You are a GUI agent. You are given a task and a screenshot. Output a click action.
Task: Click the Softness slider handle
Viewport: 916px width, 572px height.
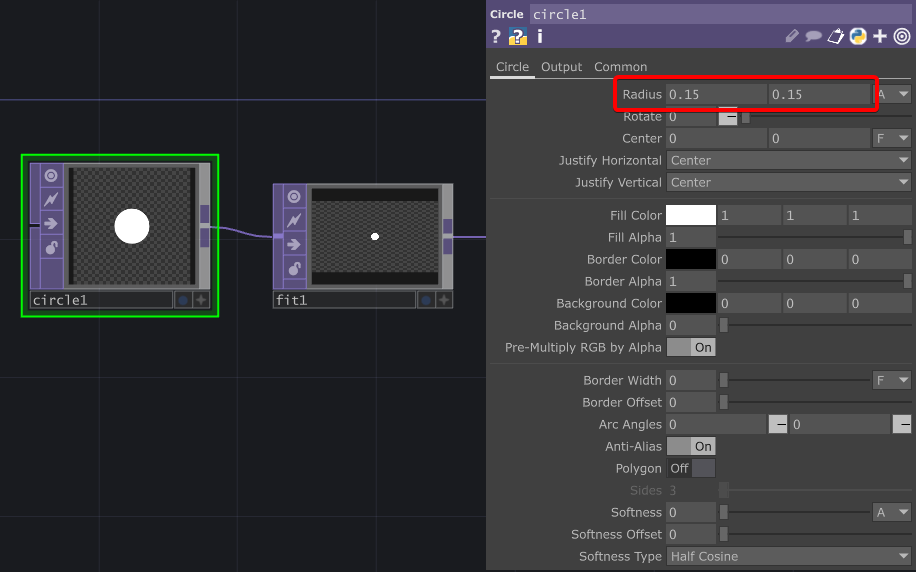(724, 512)
